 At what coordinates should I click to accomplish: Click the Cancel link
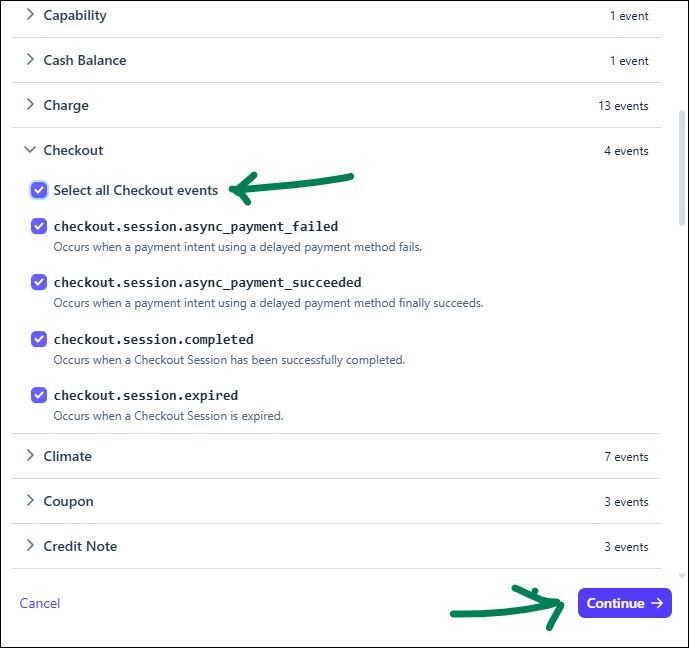40,603
